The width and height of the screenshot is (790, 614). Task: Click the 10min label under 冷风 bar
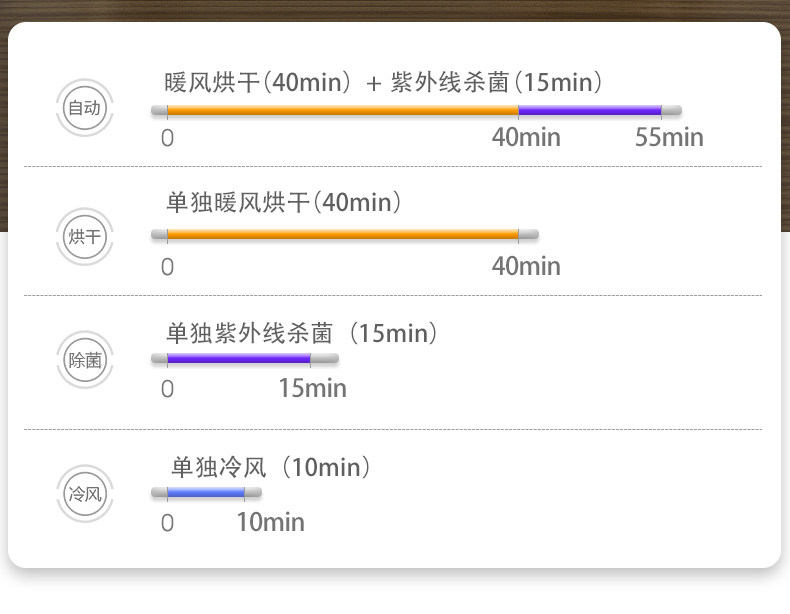coord(271,522)
